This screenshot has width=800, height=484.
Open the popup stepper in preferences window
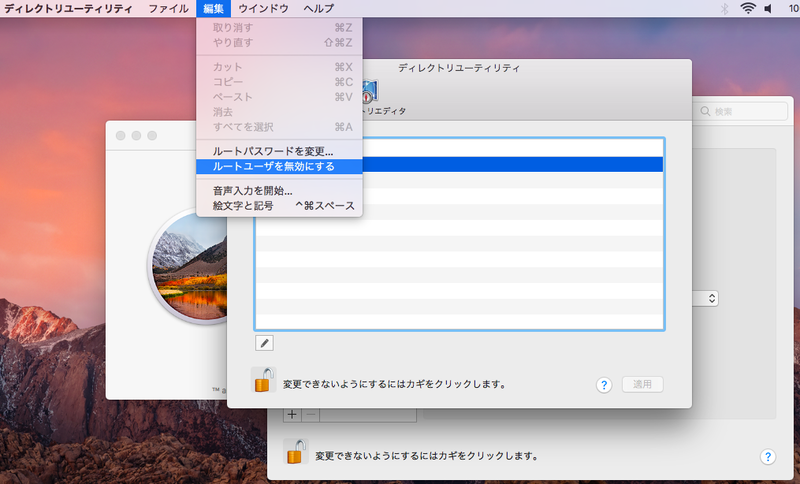click(x=711, y=298)
